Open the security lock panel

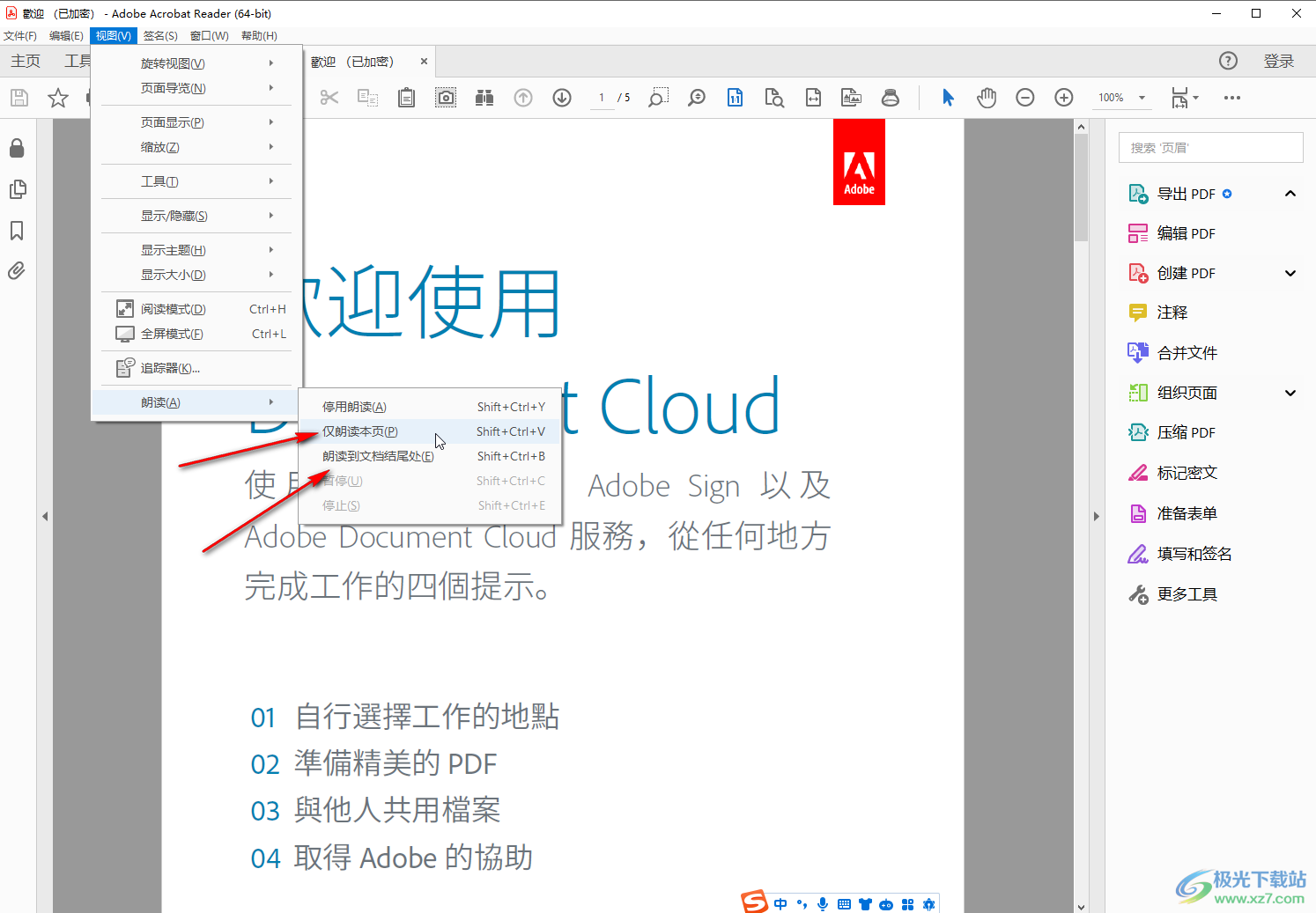[x=17, y=148]
